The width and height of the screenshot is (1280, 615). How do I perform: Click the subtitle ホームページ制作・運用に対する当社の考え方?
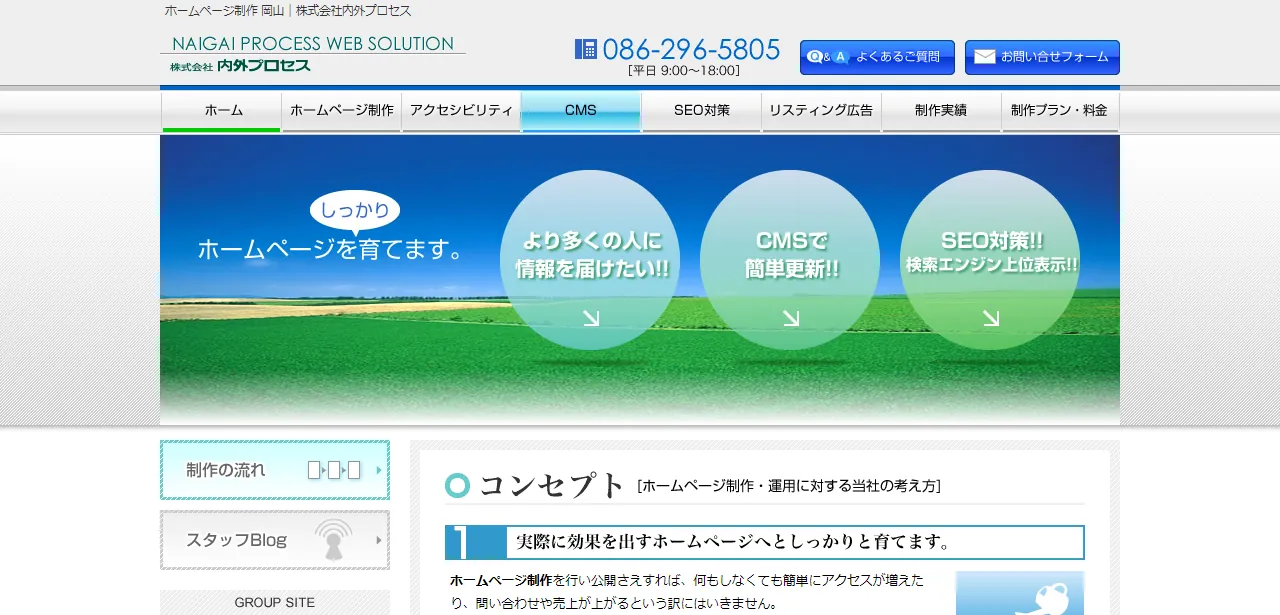789,486
